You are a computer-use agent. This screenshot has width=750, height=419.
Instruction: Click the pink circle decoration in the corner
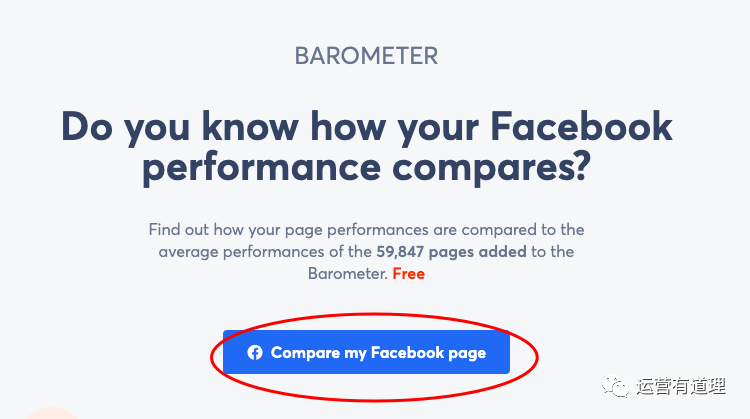tap(48, 413)
